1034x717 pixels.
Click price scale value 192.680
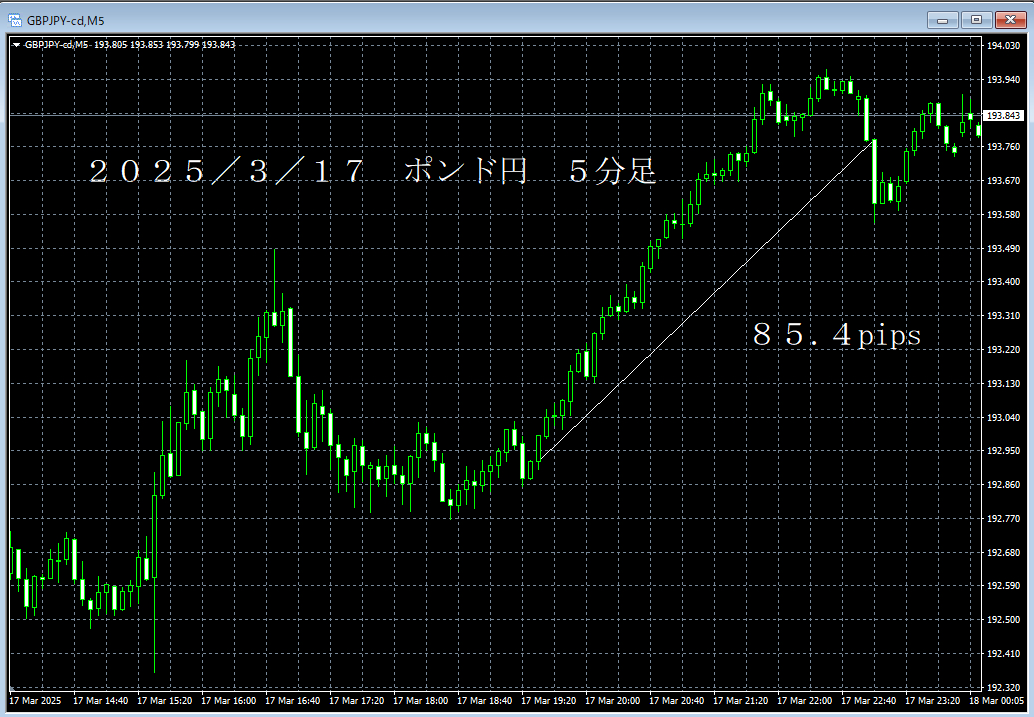point(1003,553)
